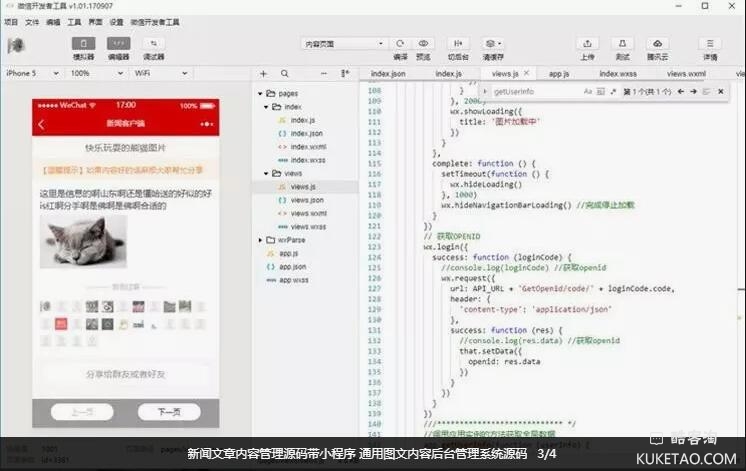The width and height of the screenshot is (746, 471).
Task: Open index.wxss in the file tree
Action: tap(308, 160)
